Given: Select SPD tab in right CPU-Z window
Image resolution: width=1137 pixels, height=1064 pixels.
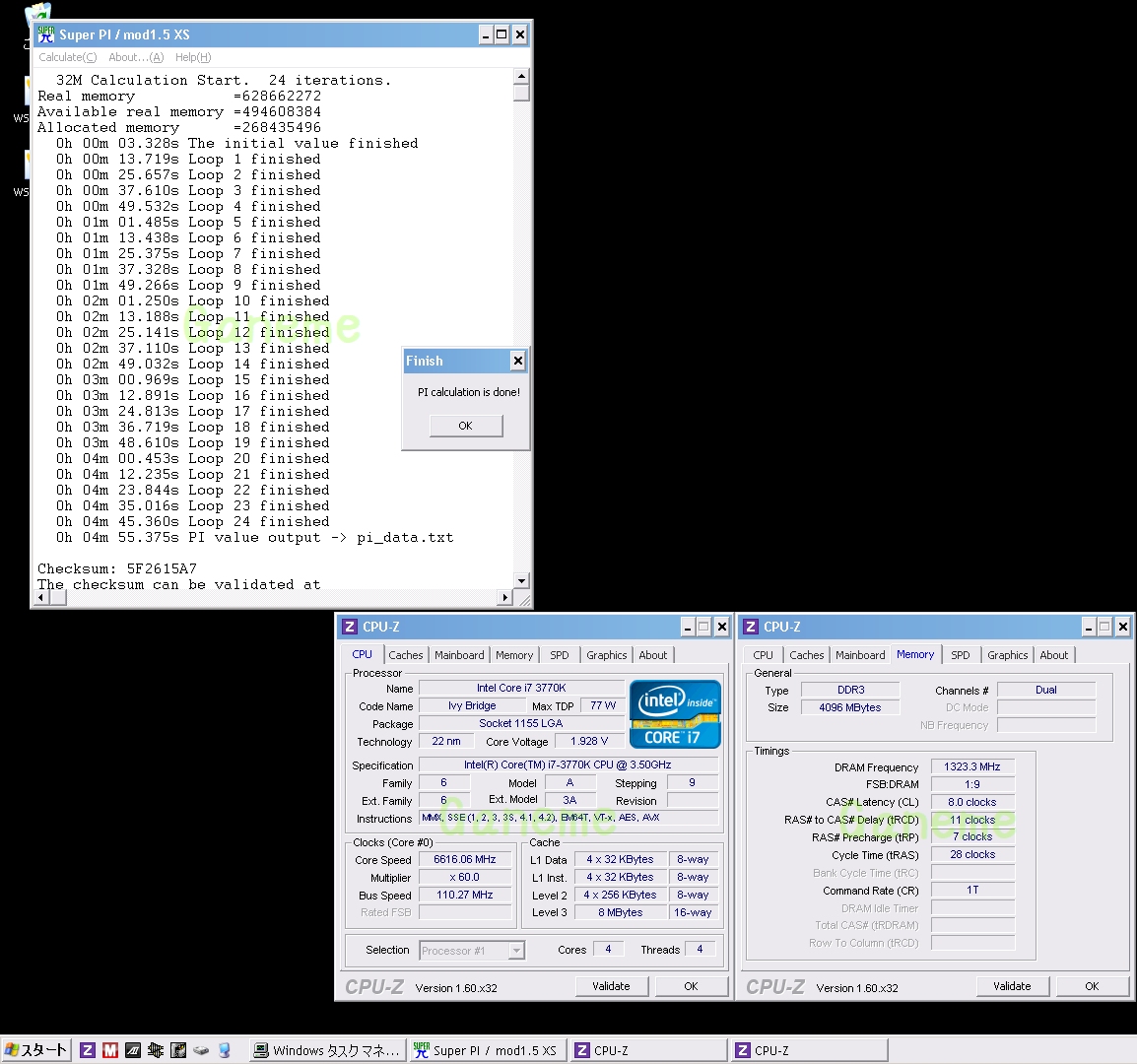Looking at the screenshot, I should [x=960, y=655].
